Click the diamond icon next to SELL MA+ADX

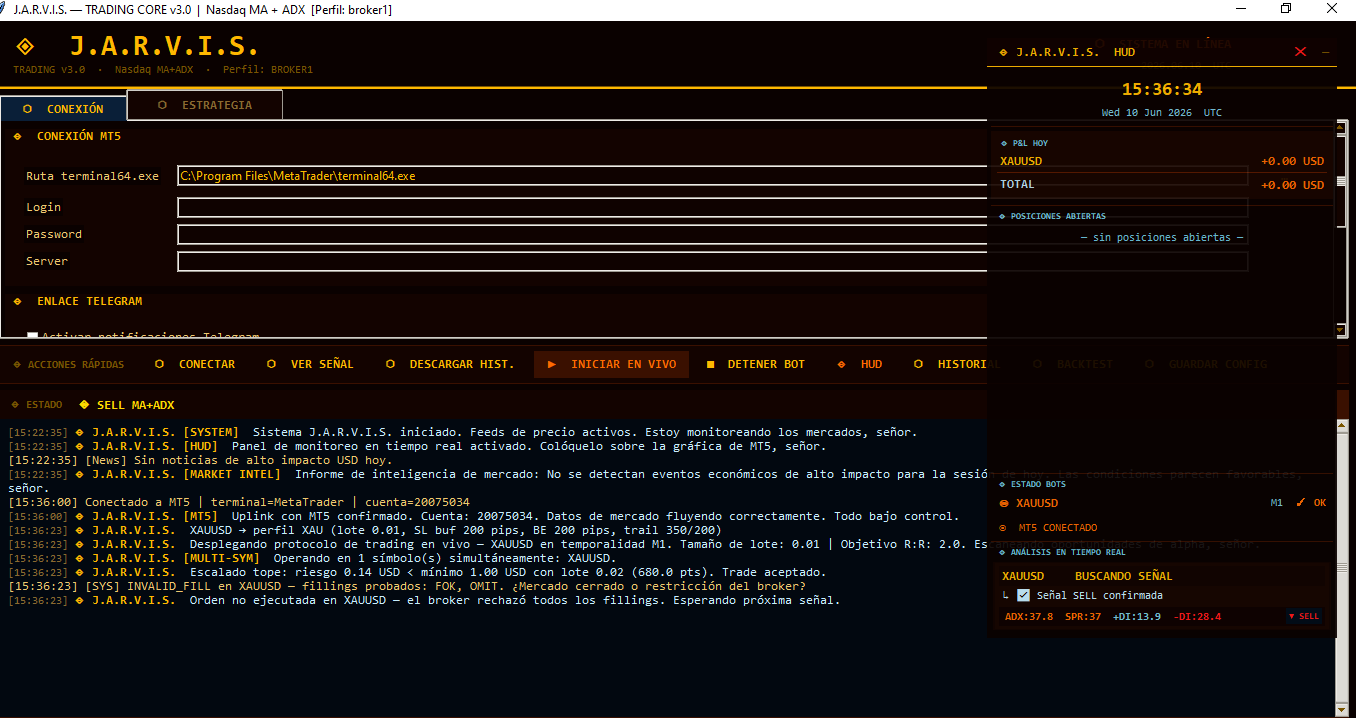(x=84, y=405)
